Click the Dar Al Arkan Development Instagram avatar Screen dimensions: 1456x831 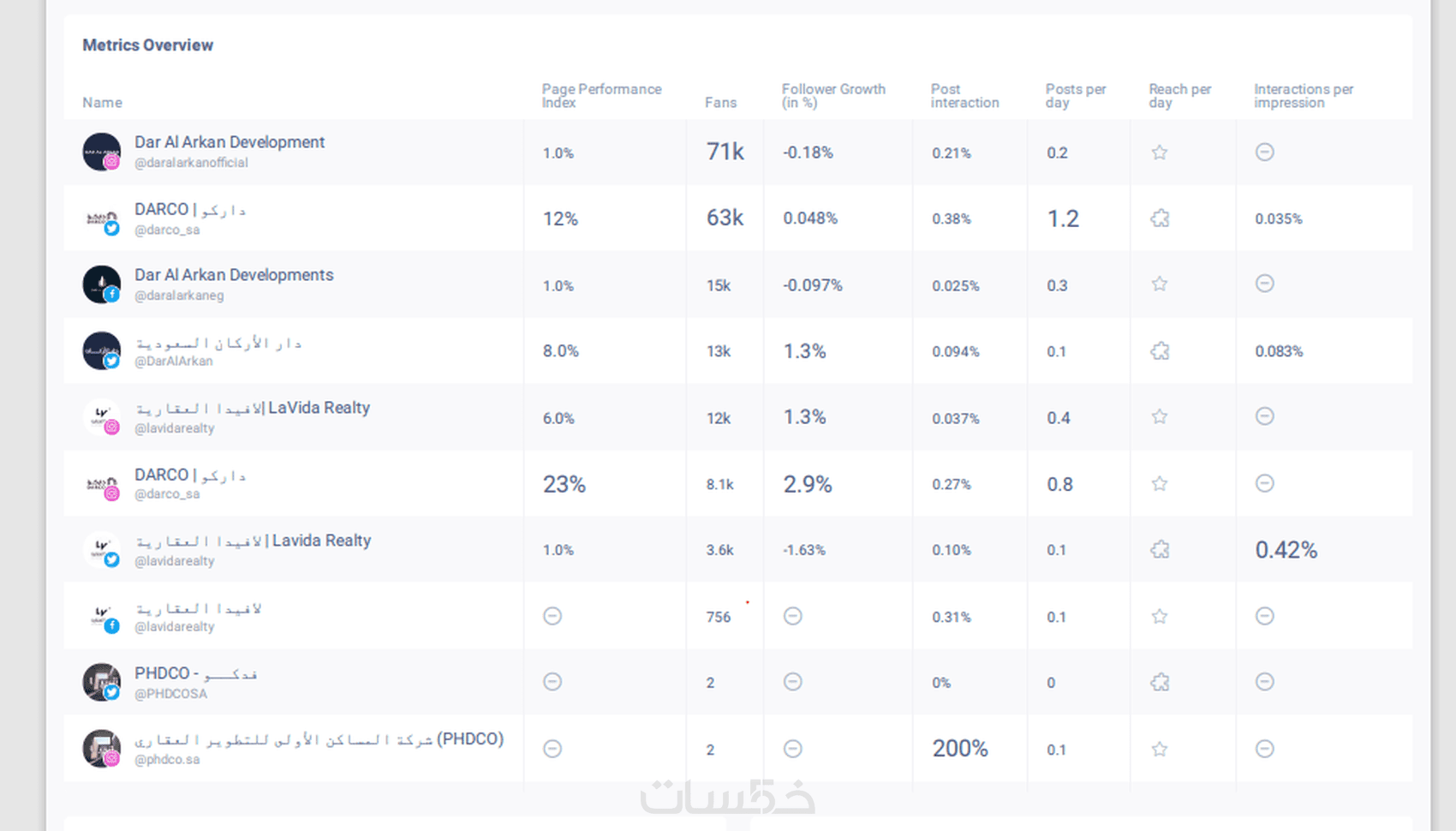[x=101, y=152]
